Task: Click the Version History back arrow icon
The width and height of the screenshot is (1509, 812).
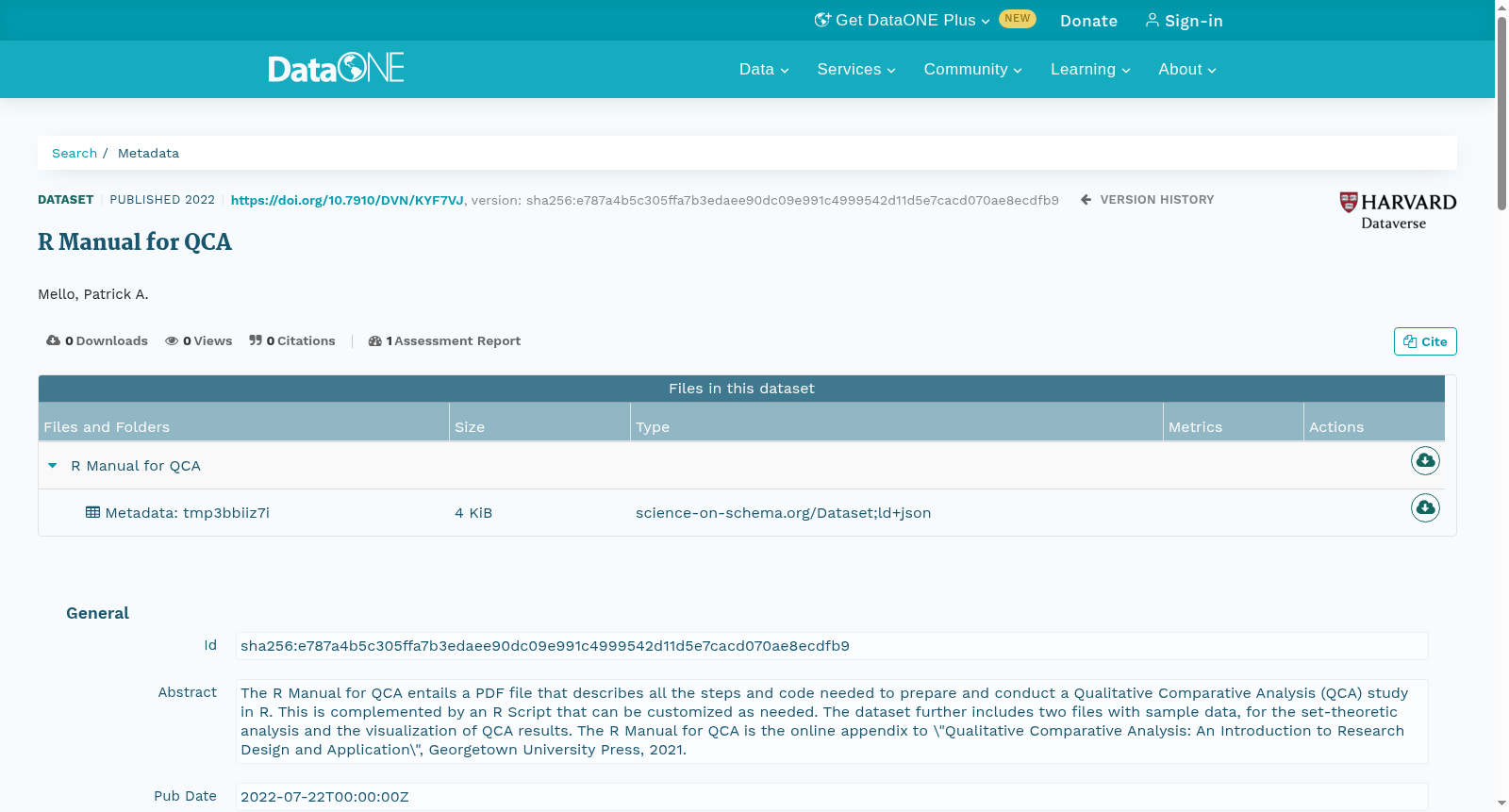Action: pos(1086,199)
